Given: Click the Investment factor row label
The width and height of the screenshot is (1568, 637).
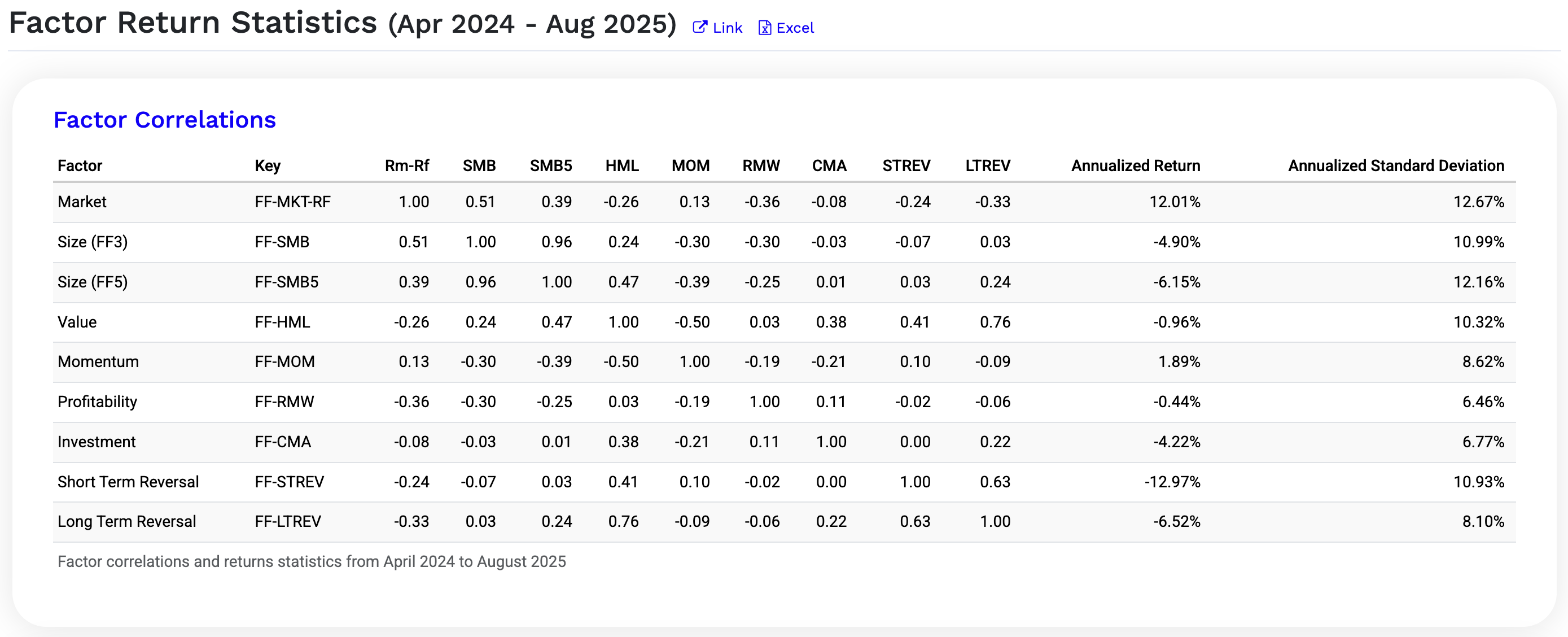Looking at the screenshot, I should click(x=96, y=442).
